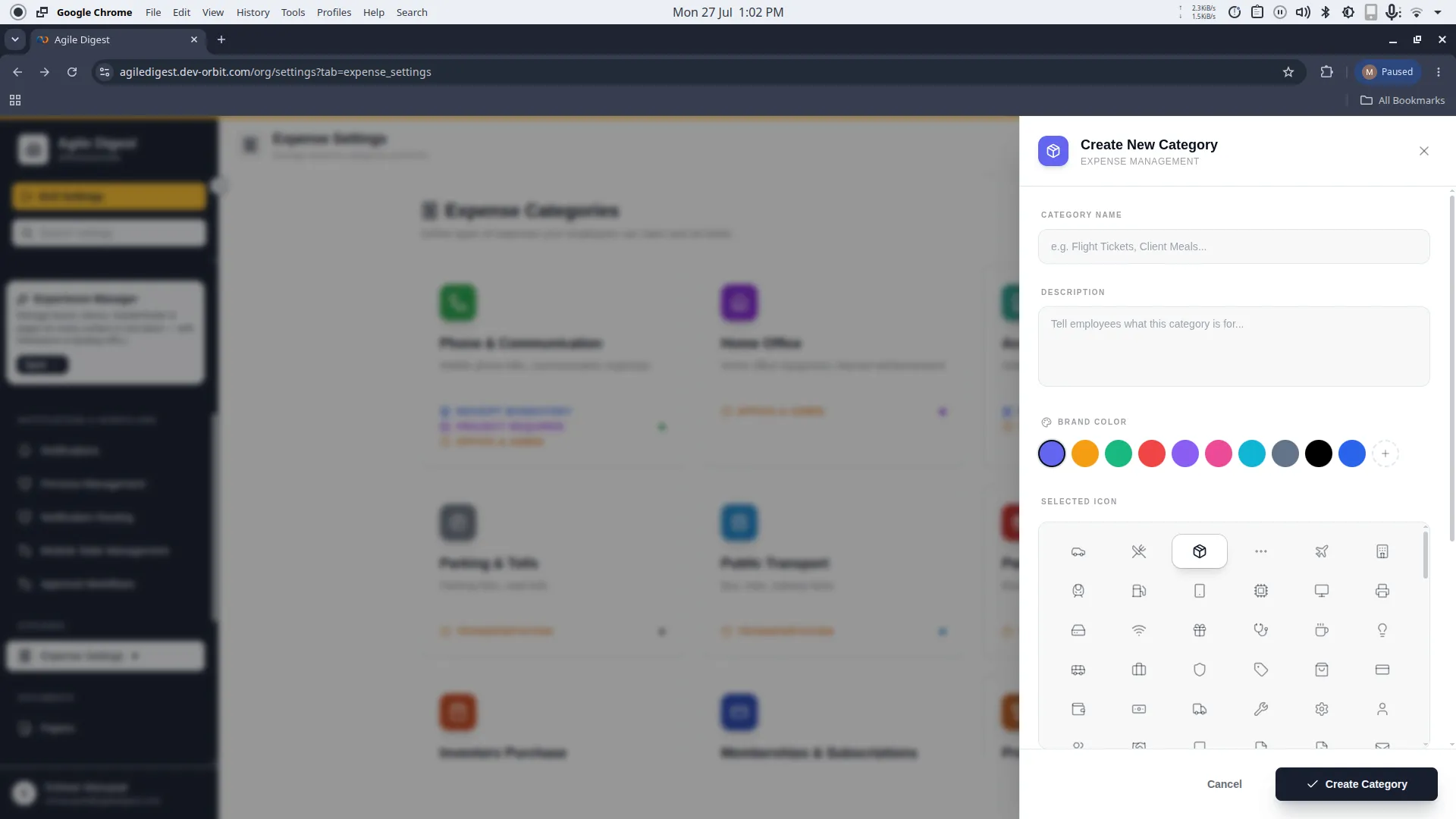Pick the pink brand color

click(x=1218, y=453)
